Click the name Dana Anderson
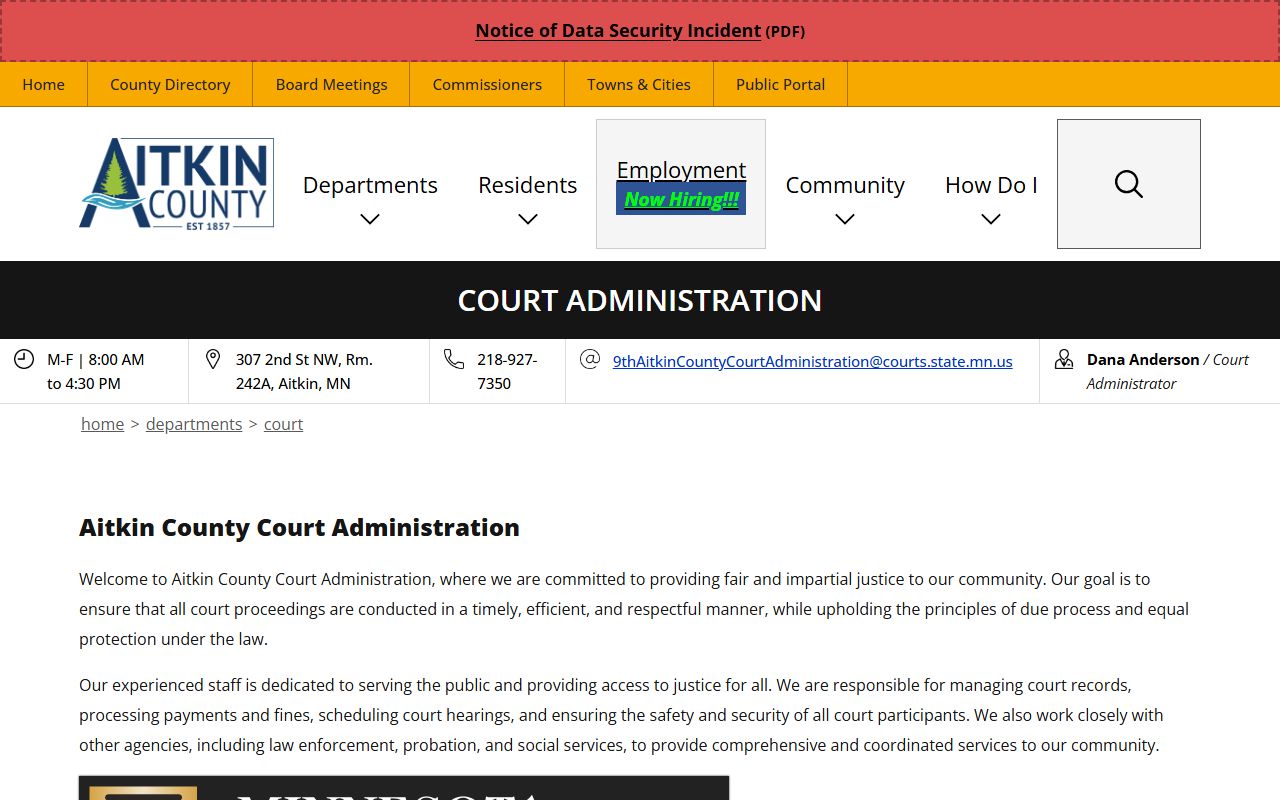Screen dimensions: 1280x800 (1143, 359)
